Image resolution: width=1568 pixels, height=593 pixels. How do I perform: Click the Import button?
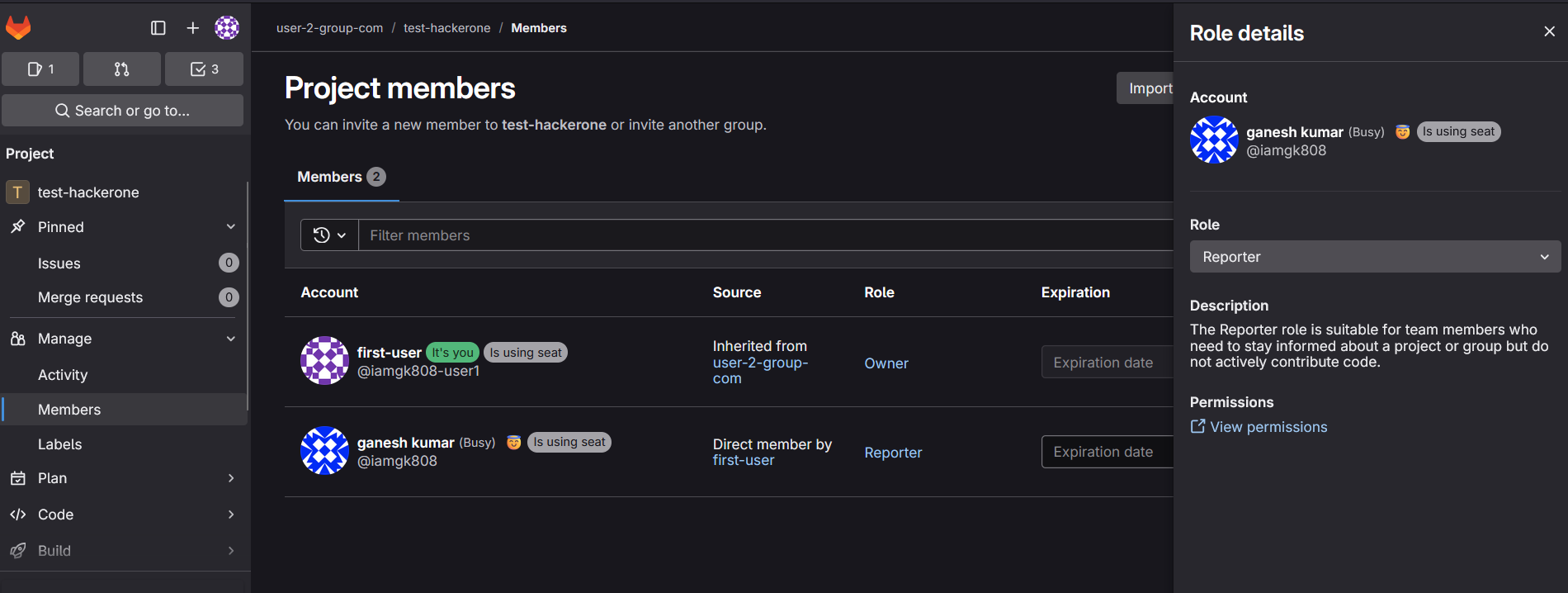(1149, 88)
